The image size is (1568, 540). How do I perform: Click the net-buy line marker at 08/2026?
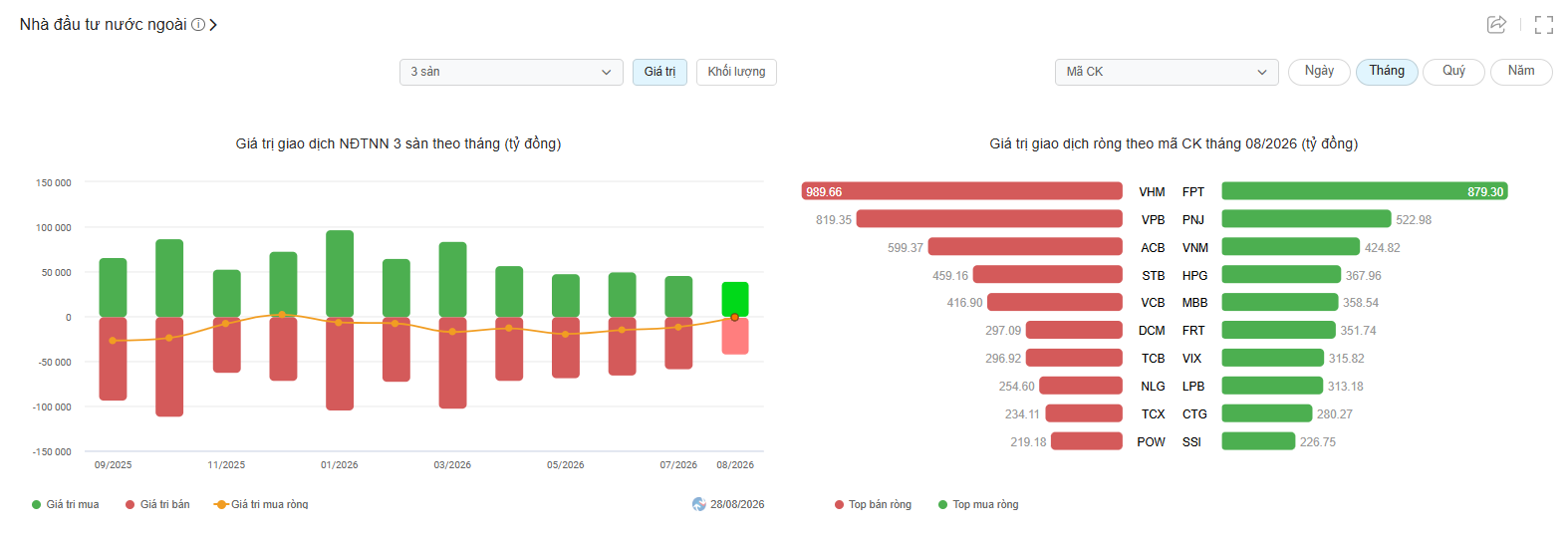pyautogui.click(x=735, y=317)
